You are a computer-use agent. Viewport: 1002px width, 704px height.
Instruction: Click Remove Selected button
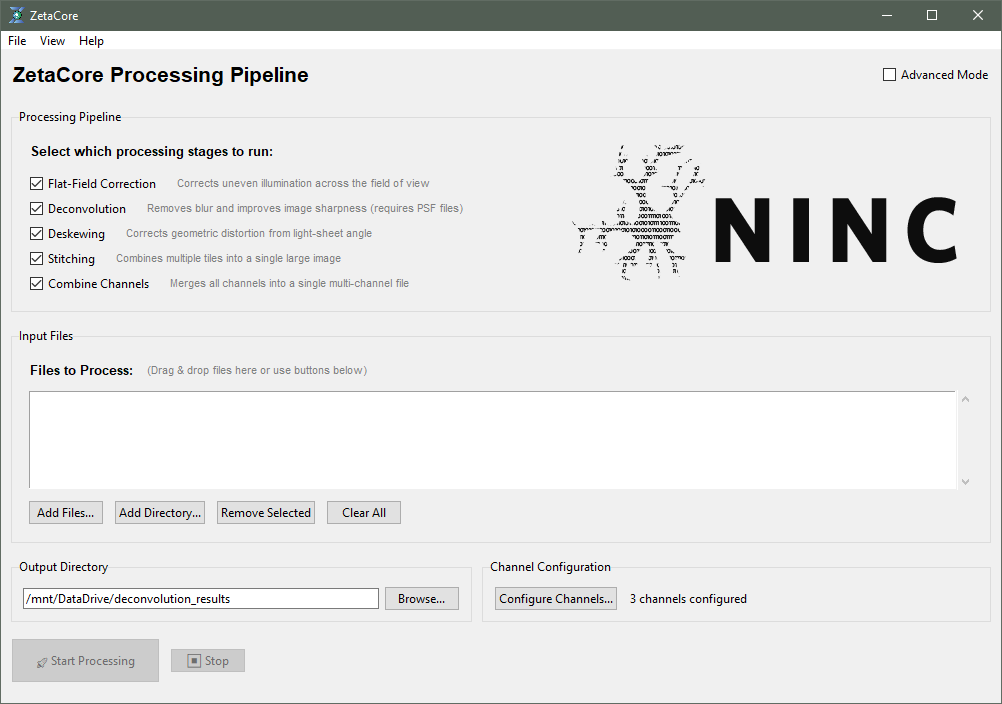point(266,513)
